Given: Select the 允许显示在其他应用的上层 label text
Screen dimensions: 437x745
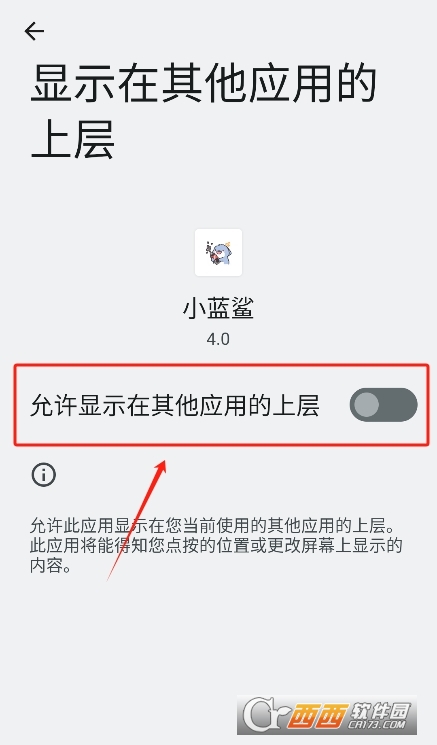Looking at the screenshot, I should coord(175,405).
